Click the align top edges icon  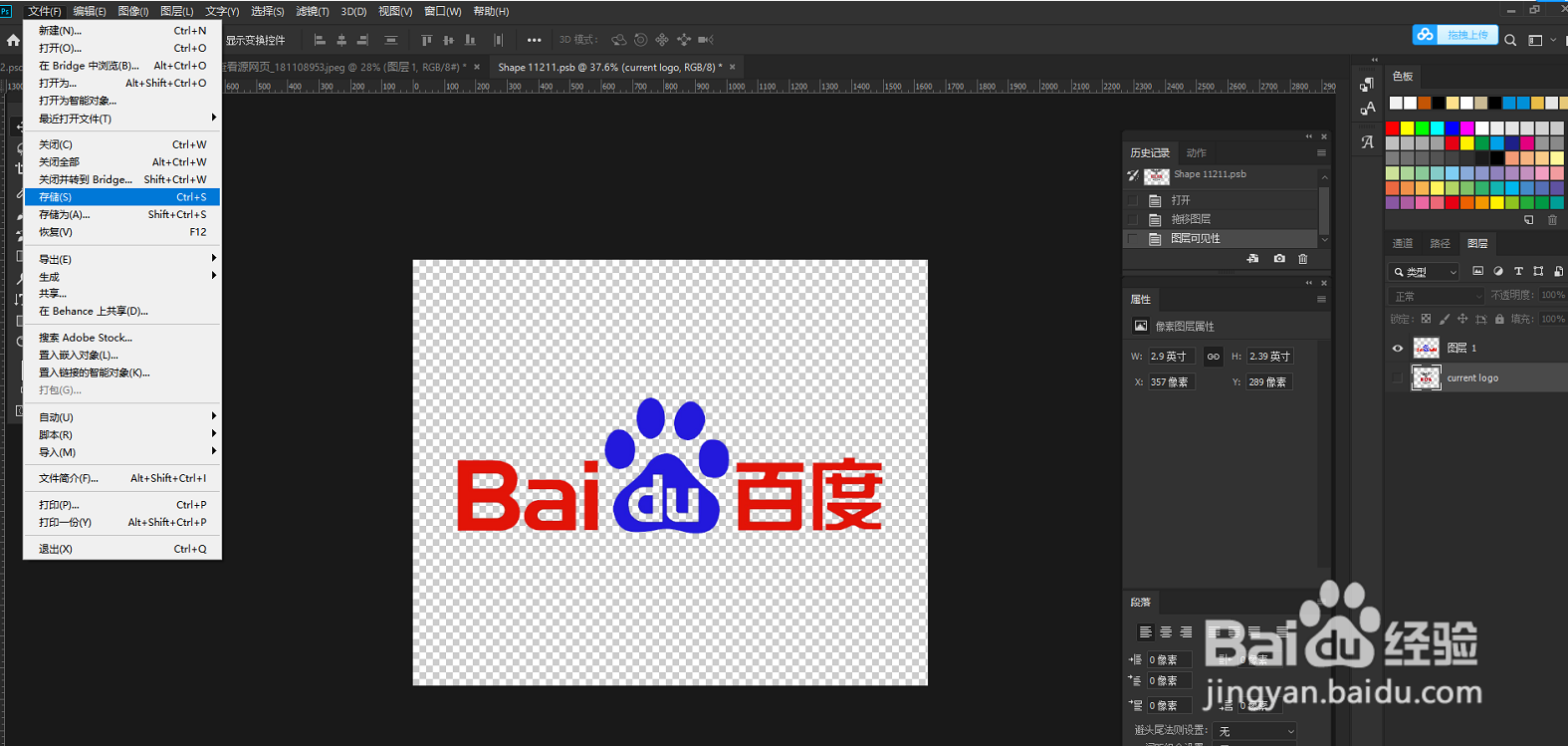pos(426,40)
